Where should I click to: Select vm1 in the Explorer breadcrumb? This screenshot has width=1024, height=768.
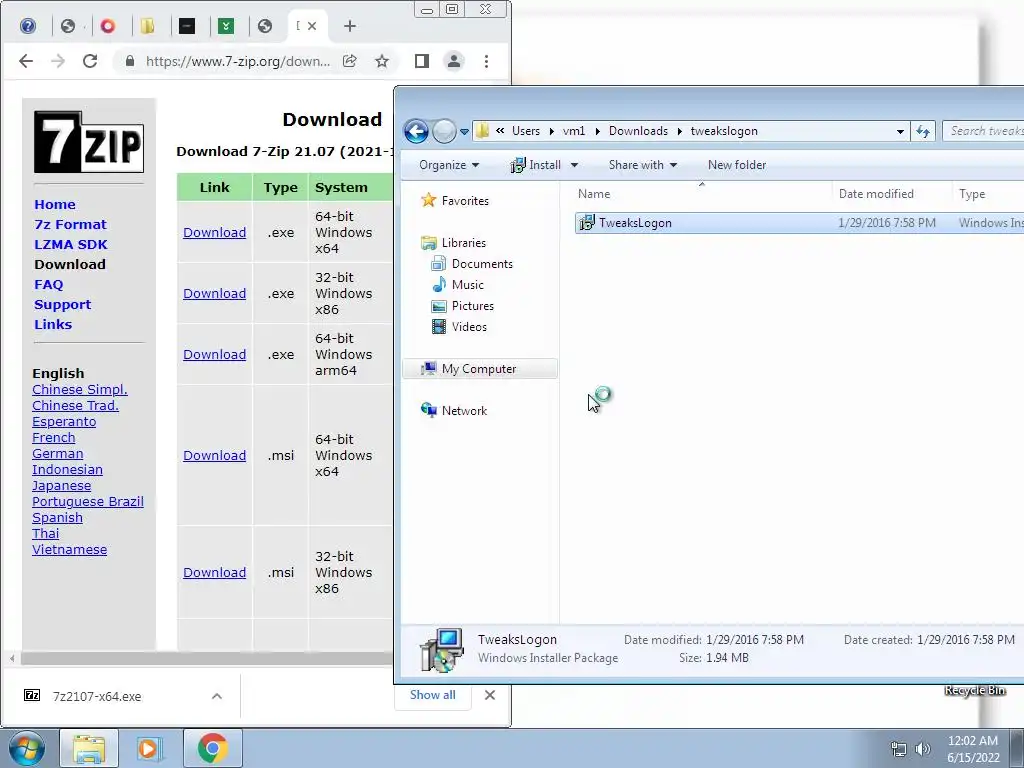[574, 131]
